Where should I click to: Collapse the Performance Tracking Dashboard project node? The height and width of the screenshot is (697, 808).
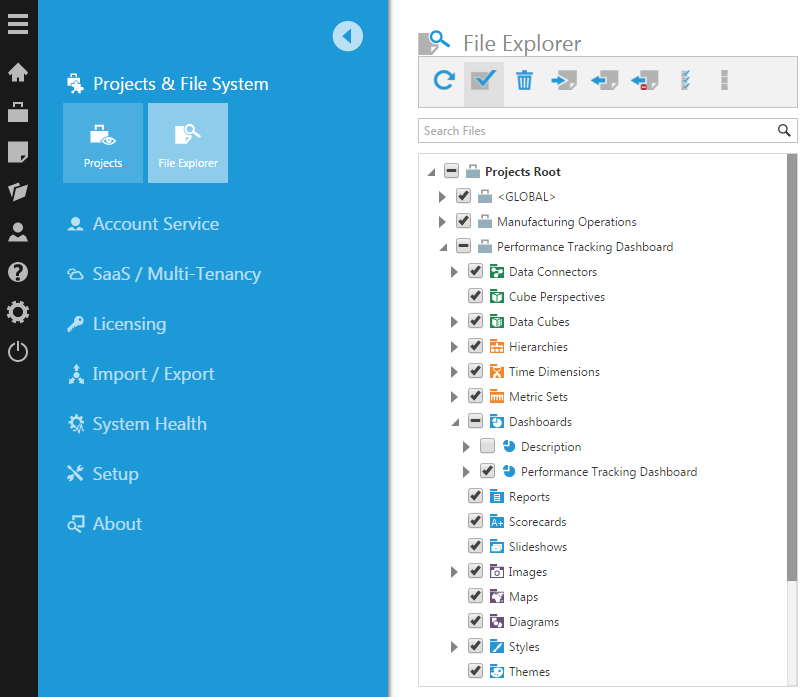(x=443, y=248)
